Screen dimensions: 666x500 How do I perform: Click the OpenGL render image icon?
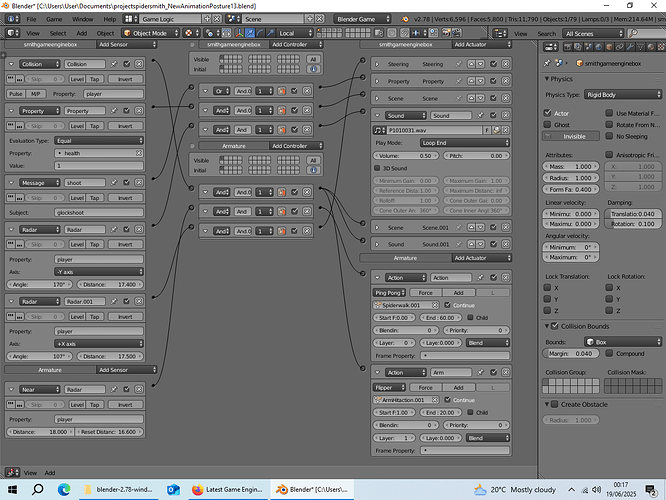coord(446,33)
